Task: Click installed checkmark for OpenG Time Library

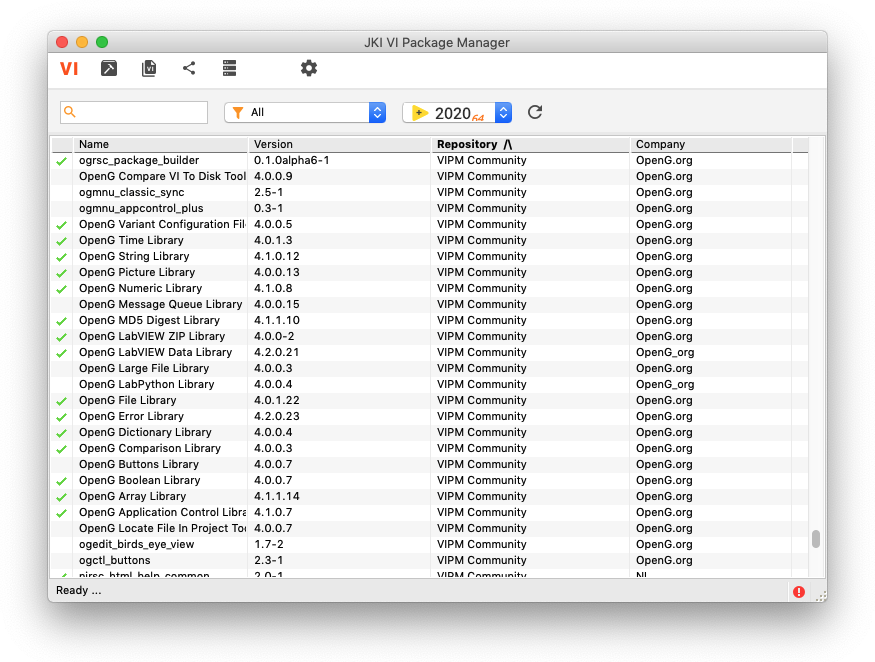Action: (61, 241)
